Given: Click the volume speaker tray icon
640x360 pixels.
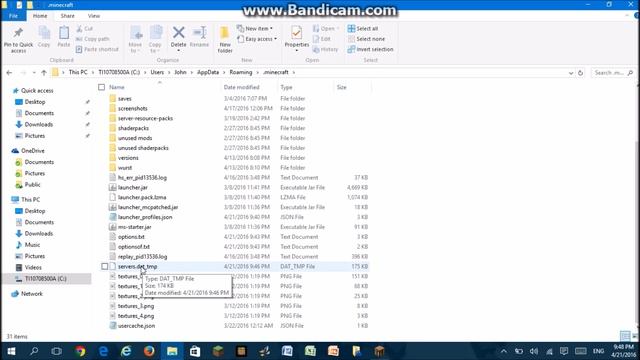Looking at the screenshot, I should point(533,351).
